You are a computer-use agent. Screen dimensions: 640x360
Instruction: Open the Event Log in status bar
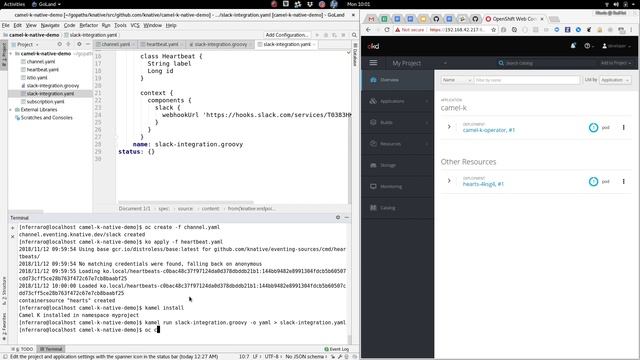(x=337, y=349)
